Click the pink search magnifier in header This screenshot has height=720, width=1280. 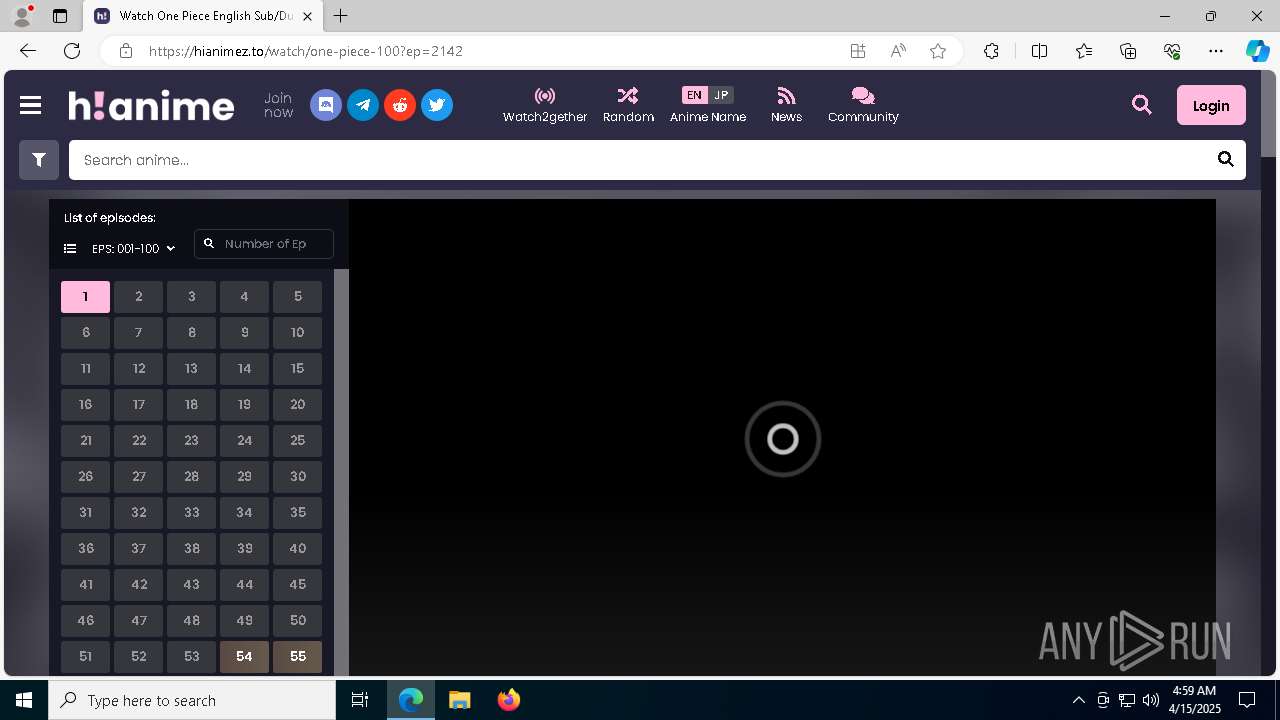point(1141,105)
